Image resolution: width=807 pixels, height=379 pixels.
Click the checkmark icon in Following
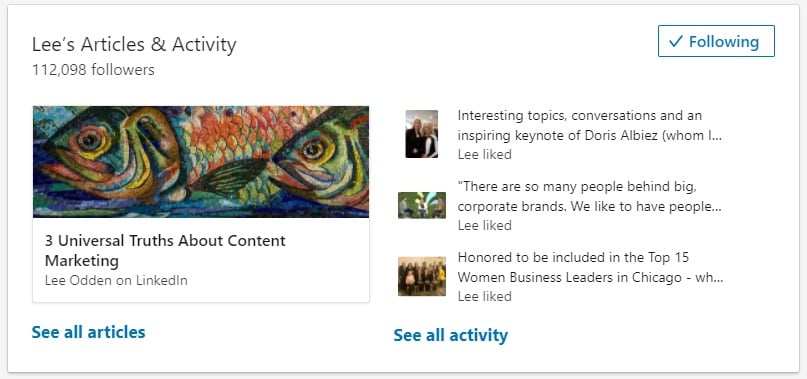(675, 42)
